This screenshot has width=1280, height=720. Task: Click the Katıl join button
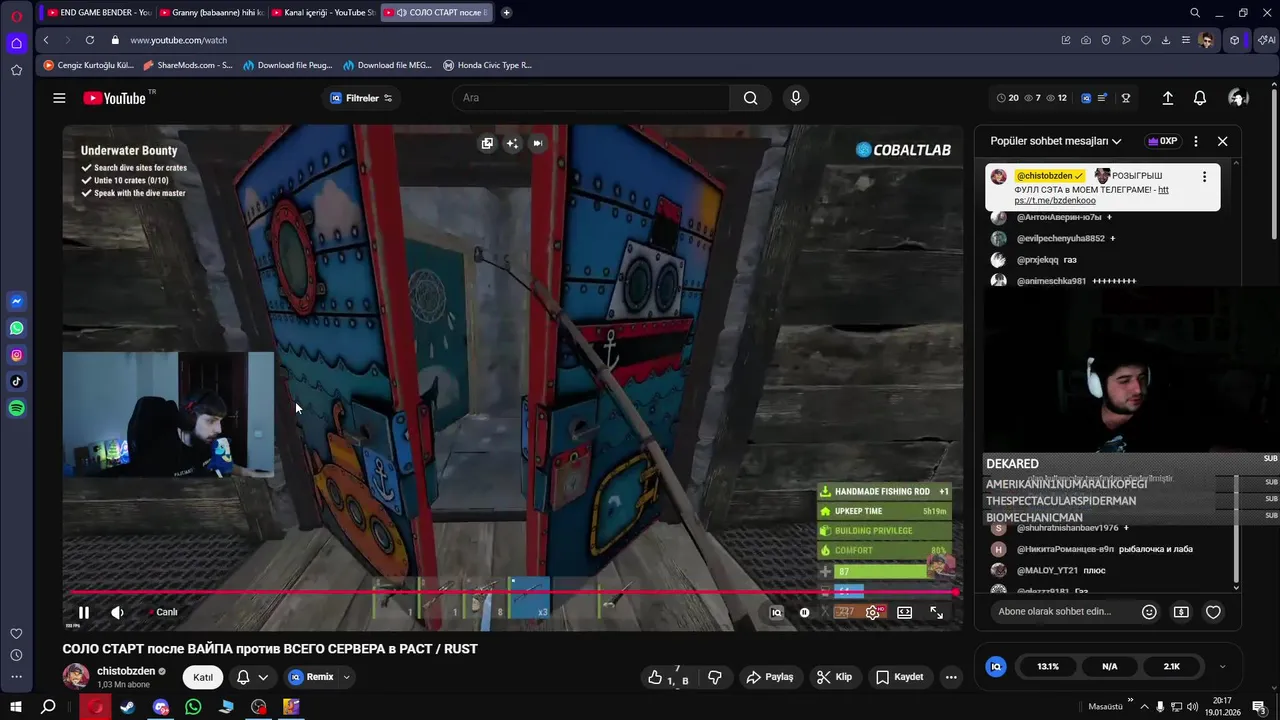(x=203, y=677)
